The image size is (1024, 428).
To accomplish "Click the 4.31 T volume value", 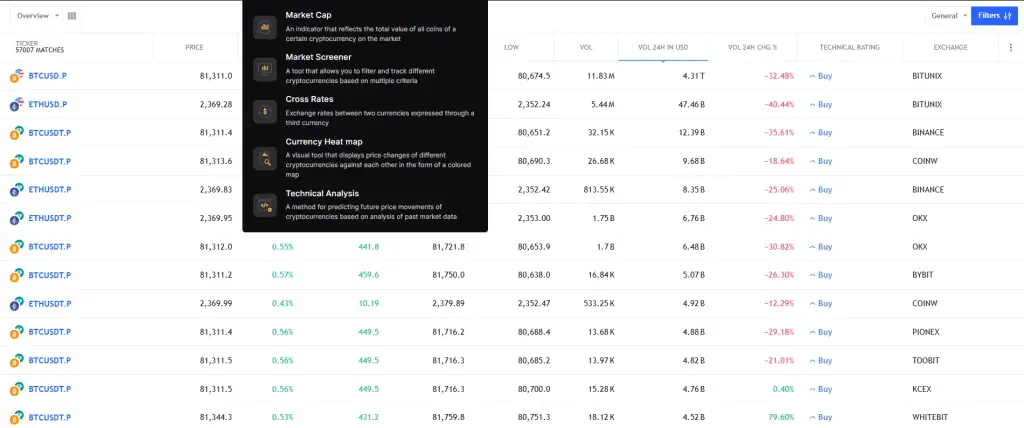I will 693,76.
